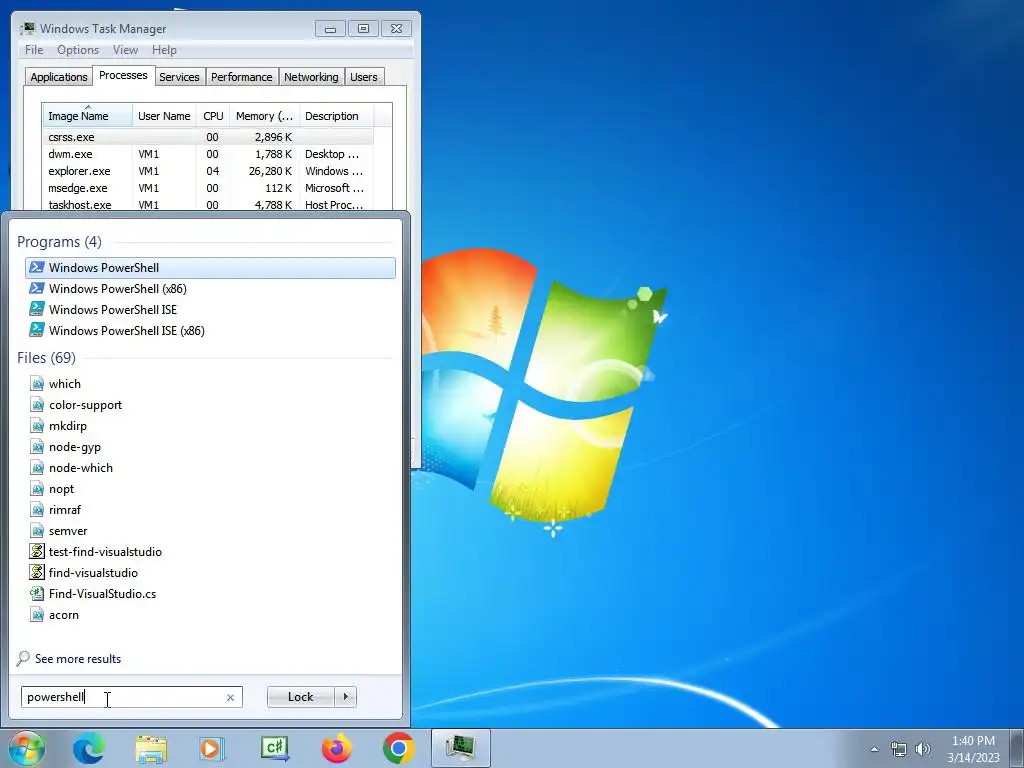Image resolution: width=1024 pixels, height=768 pixels.
Task: Launch Windows PowerShell (x86) result
Action: coord(210,289)
